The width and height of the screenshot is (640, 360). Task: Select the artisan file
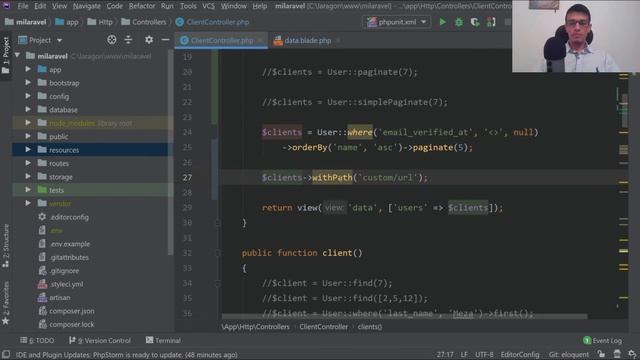[59, 298]
